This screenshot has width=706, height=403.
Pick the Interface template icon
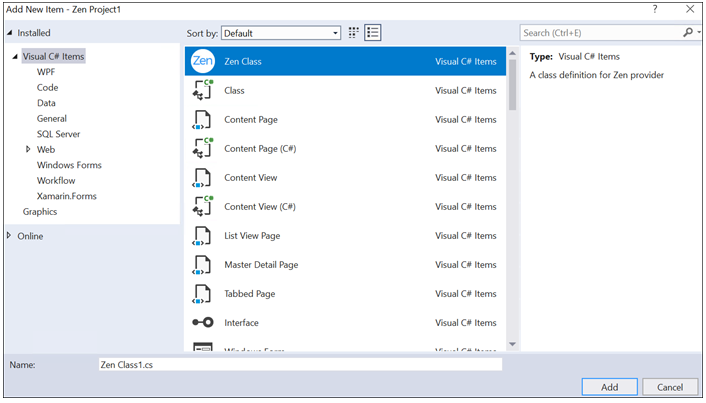(x=203, y=322)
